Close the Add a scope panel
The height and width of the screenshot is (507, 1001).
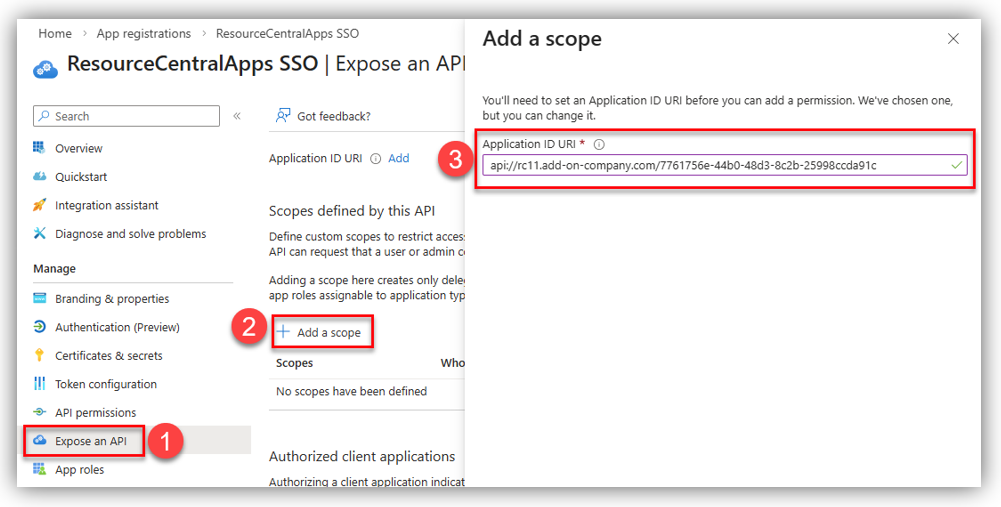click(953, 39)
